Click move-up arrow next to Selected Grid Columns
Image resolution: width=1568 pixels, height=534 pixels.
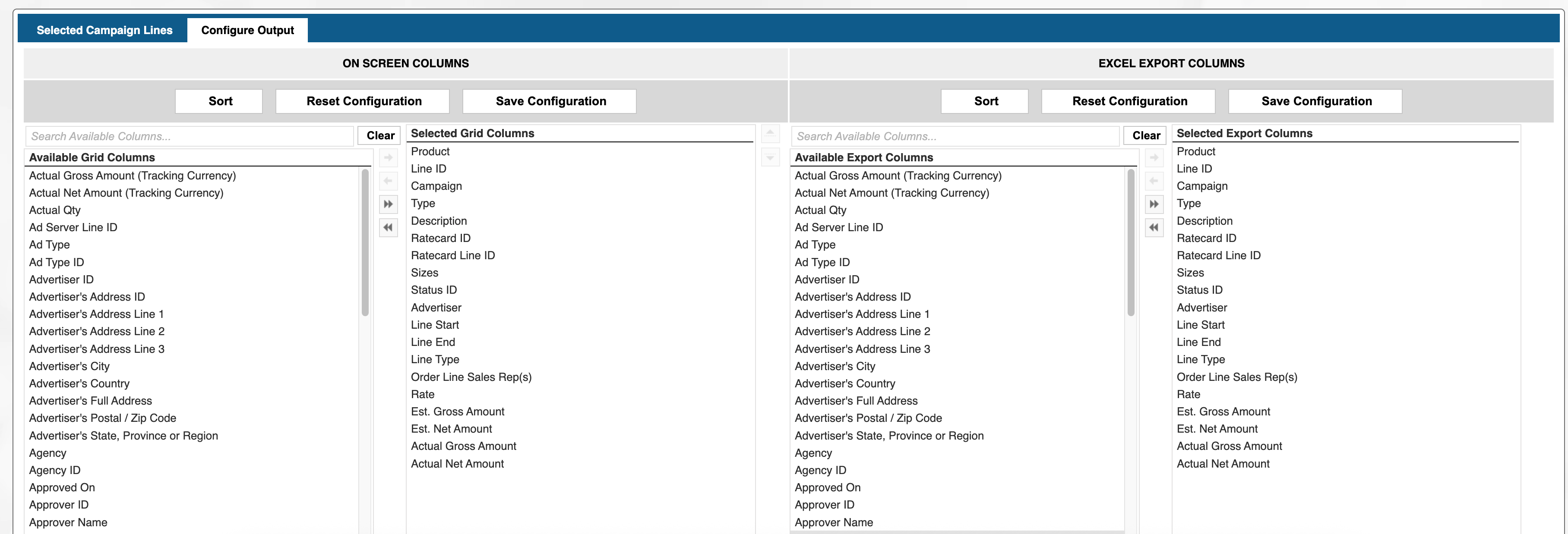point(770,133)
